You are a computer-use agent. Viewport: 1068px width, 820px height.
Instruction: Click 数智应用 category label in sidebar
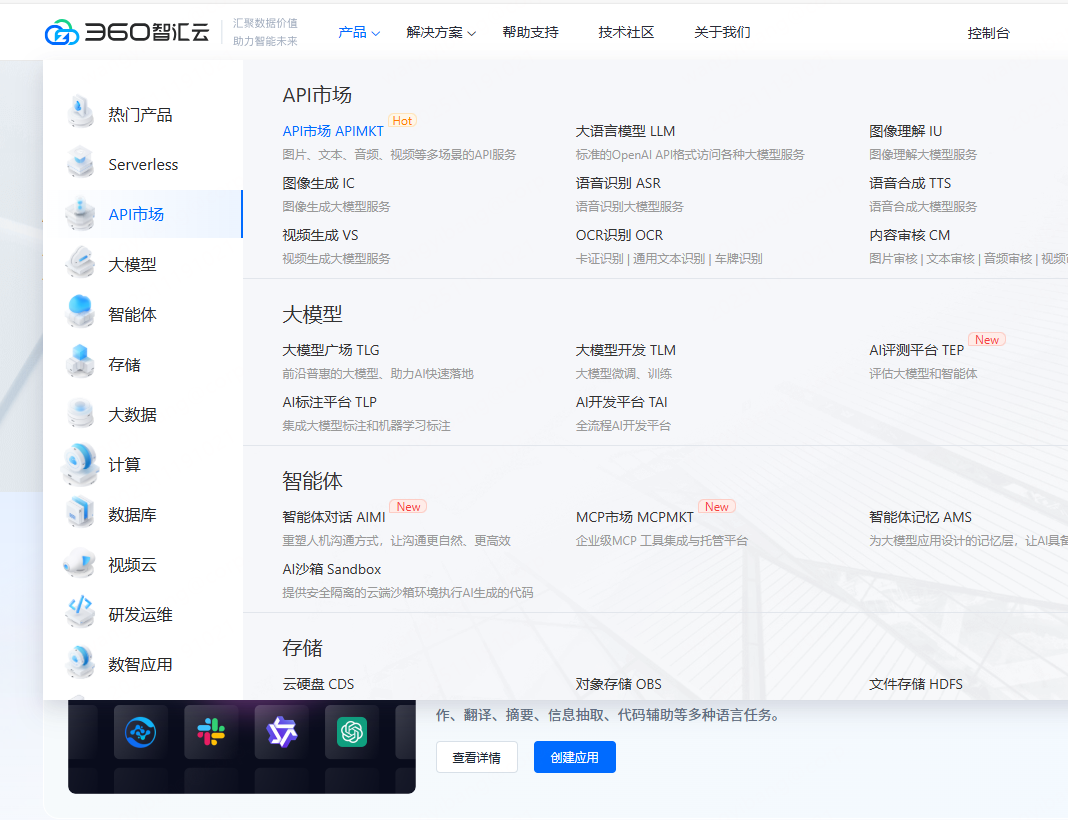pyautogui.click(x=140, y=665)
